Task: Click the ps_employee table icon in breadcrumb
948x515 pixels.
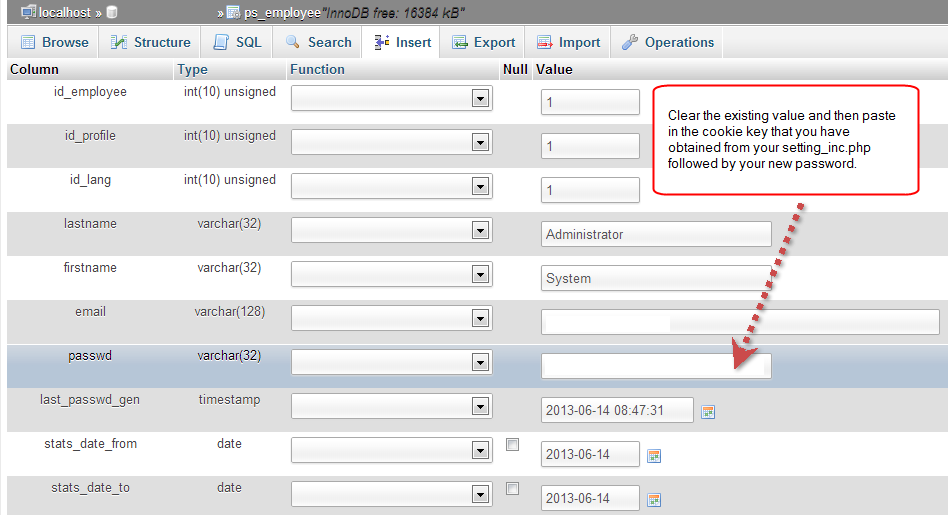Action: click(x=233, y=12)
